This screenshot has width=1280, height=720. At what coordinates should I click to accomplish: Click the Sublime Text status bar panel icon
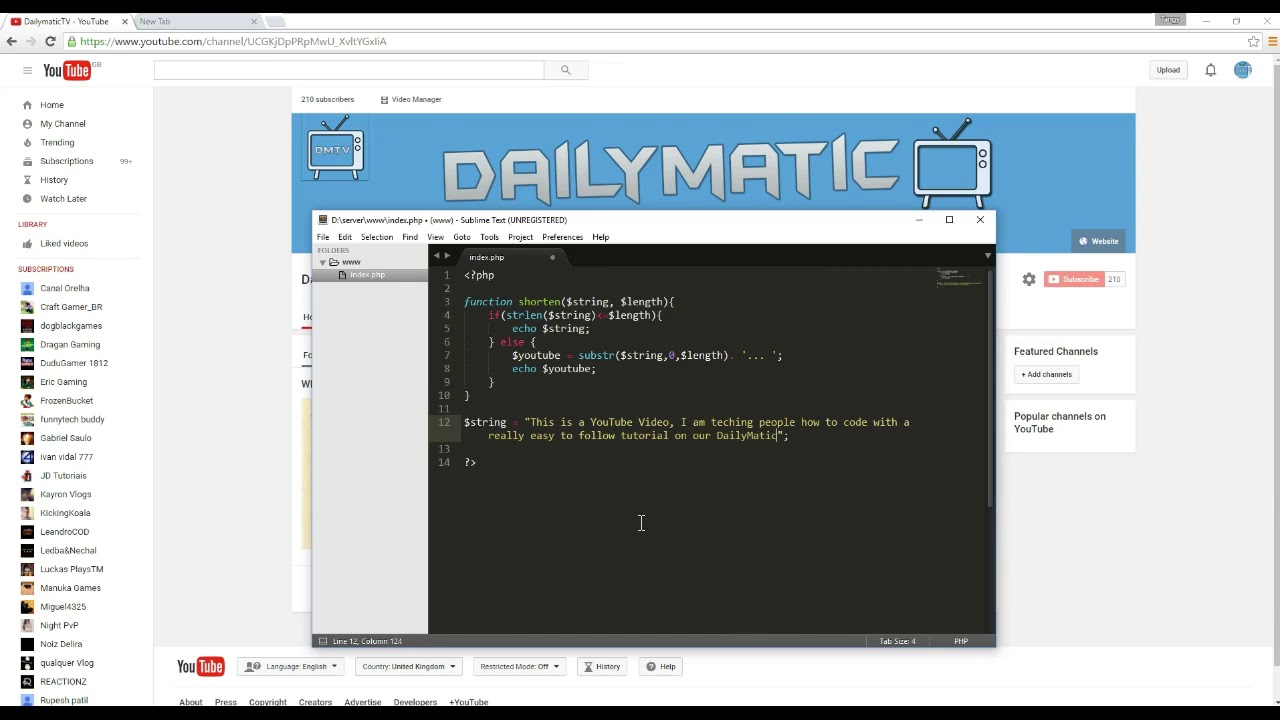(322, 641)
